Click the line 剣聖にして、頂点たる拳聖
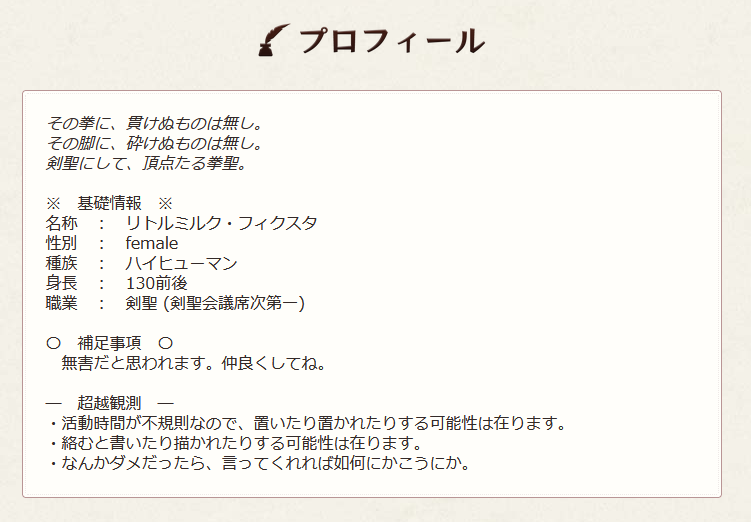Viewport: 751px width, 522px height. point(147,163)
